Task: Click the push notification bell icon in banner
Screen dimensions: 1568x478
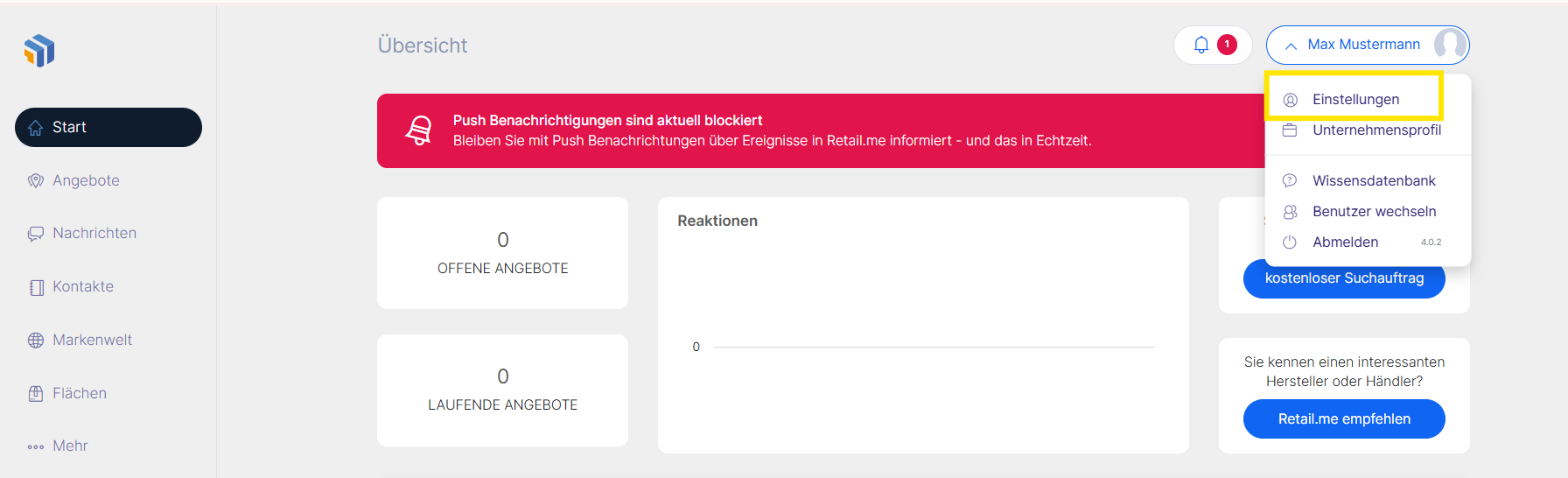Action: 419,130
